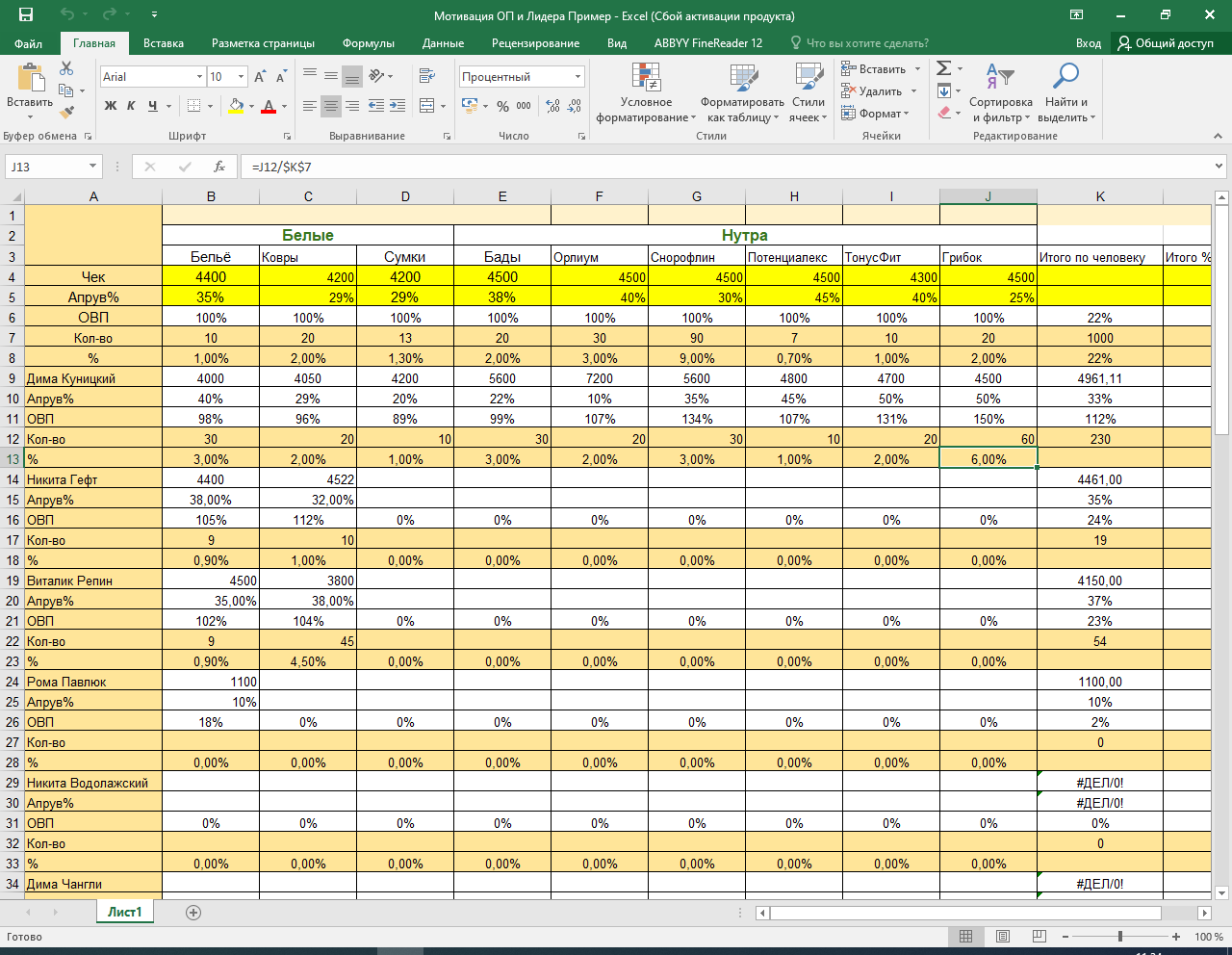Select the Format Painter brush icon
Screen dimensions: 1232x955
click(x=66, y=112)
